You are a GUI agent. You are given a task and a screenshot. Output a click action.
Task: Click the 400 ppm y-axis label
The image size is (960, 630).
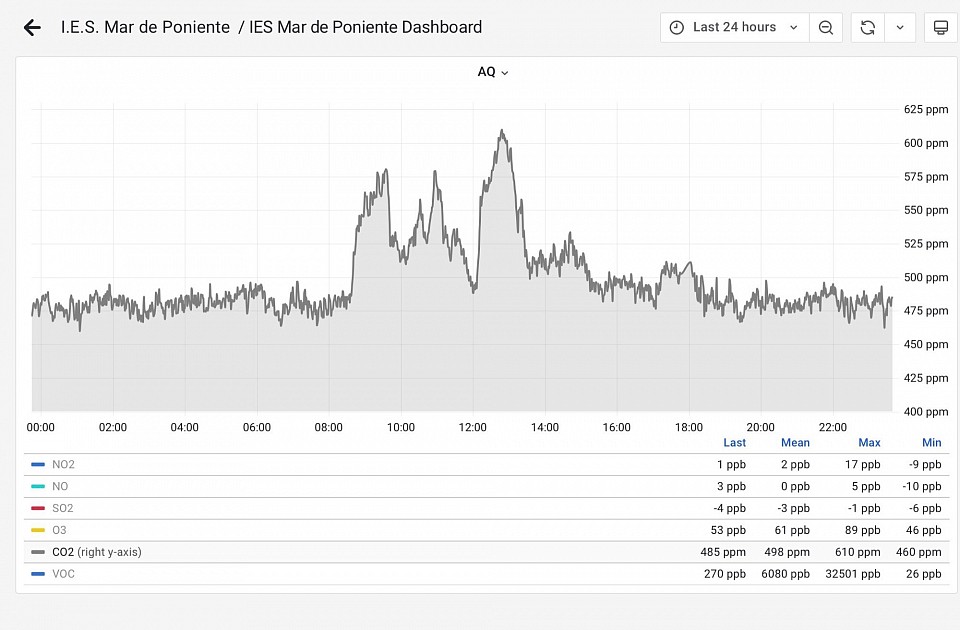click(x=926, y=411)
